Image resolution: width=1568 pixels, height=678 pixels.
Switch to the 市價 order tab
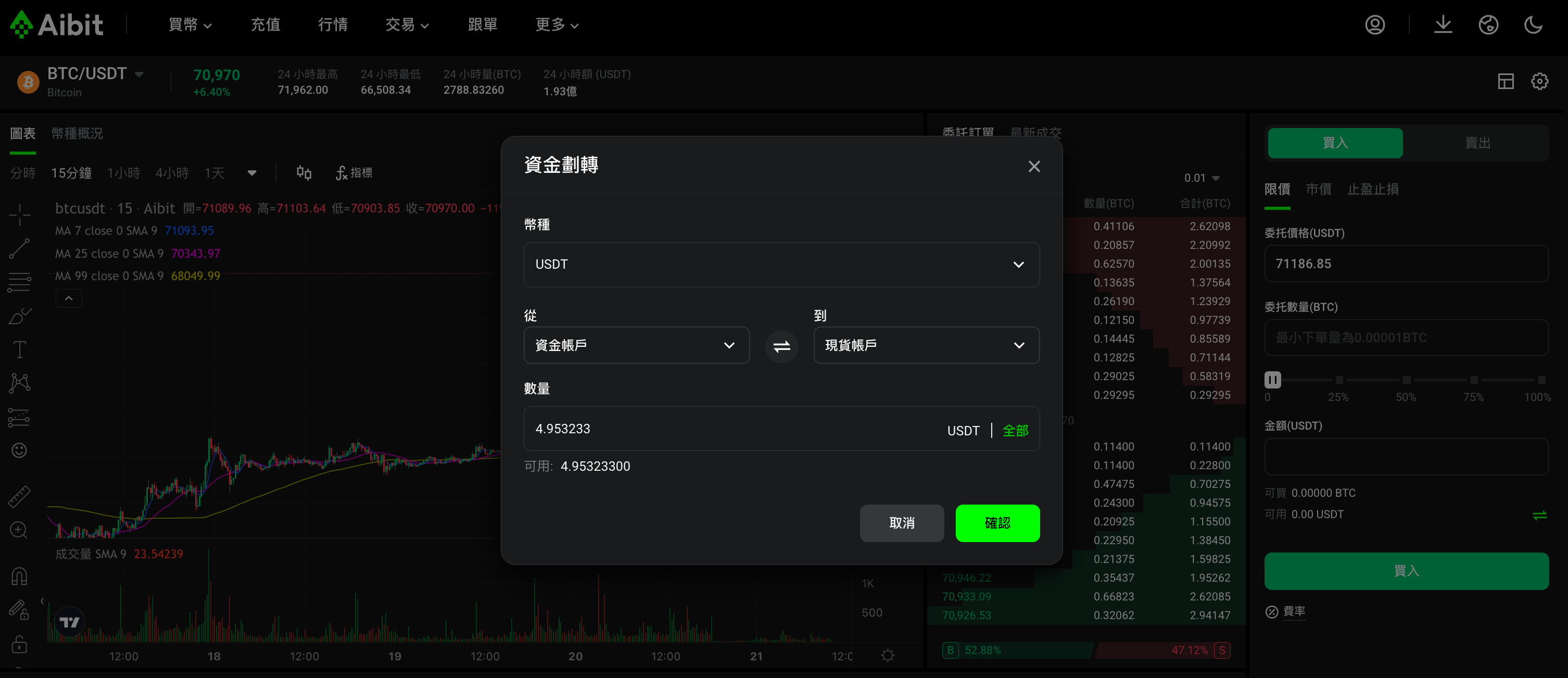point(1319,189)
